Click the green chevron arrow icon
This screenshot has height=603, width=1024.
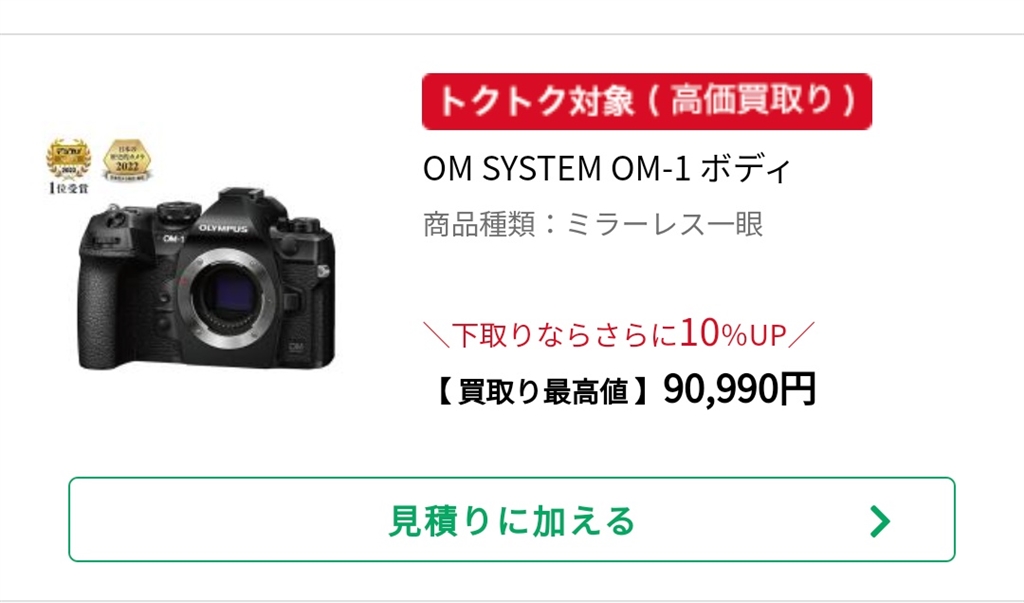(880, 521)
